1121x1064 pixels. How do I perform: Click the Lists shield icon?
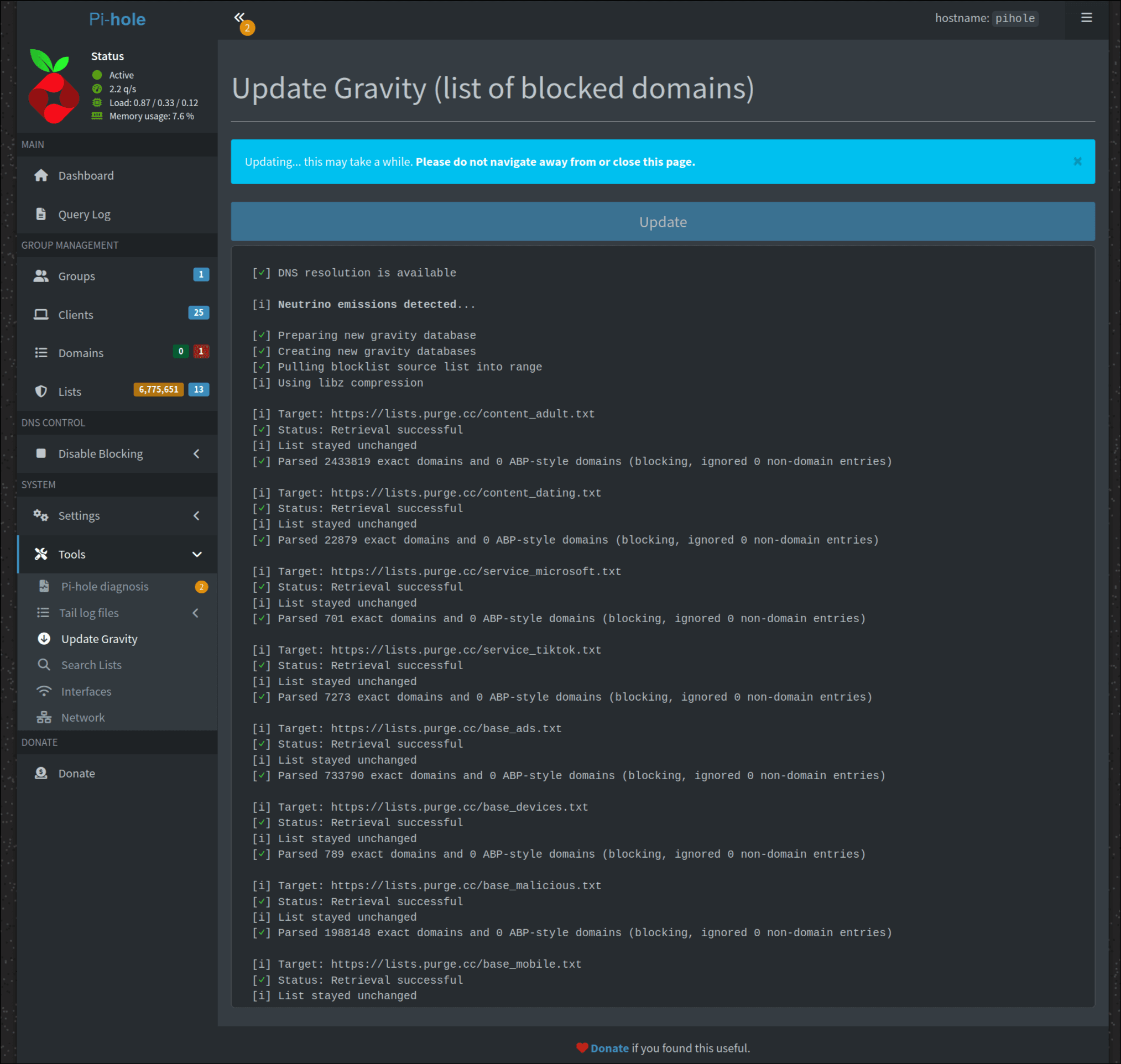(41, 392)
